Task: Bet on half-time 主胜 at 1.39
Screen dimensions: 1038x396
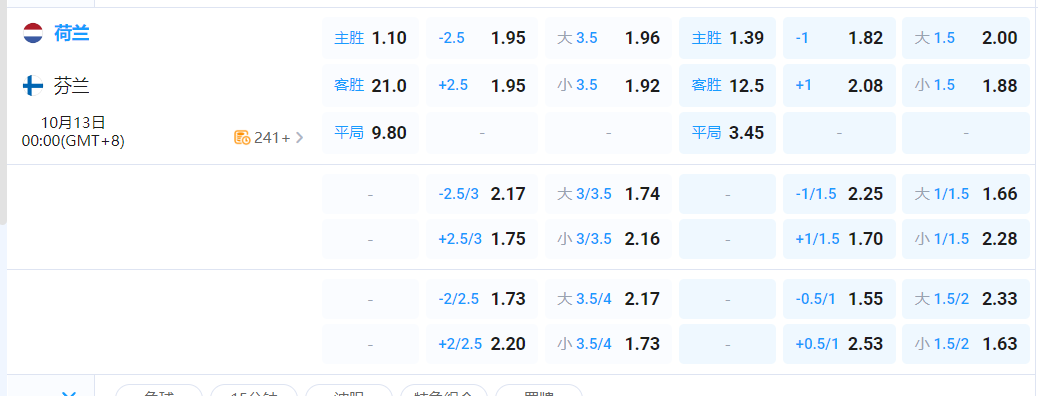Action: 728,38
